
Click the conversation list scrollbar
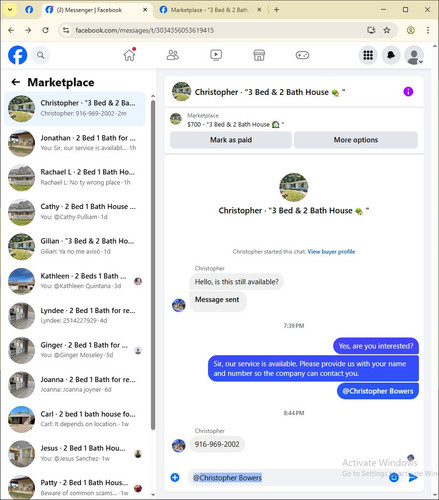(x=153, y=265)
